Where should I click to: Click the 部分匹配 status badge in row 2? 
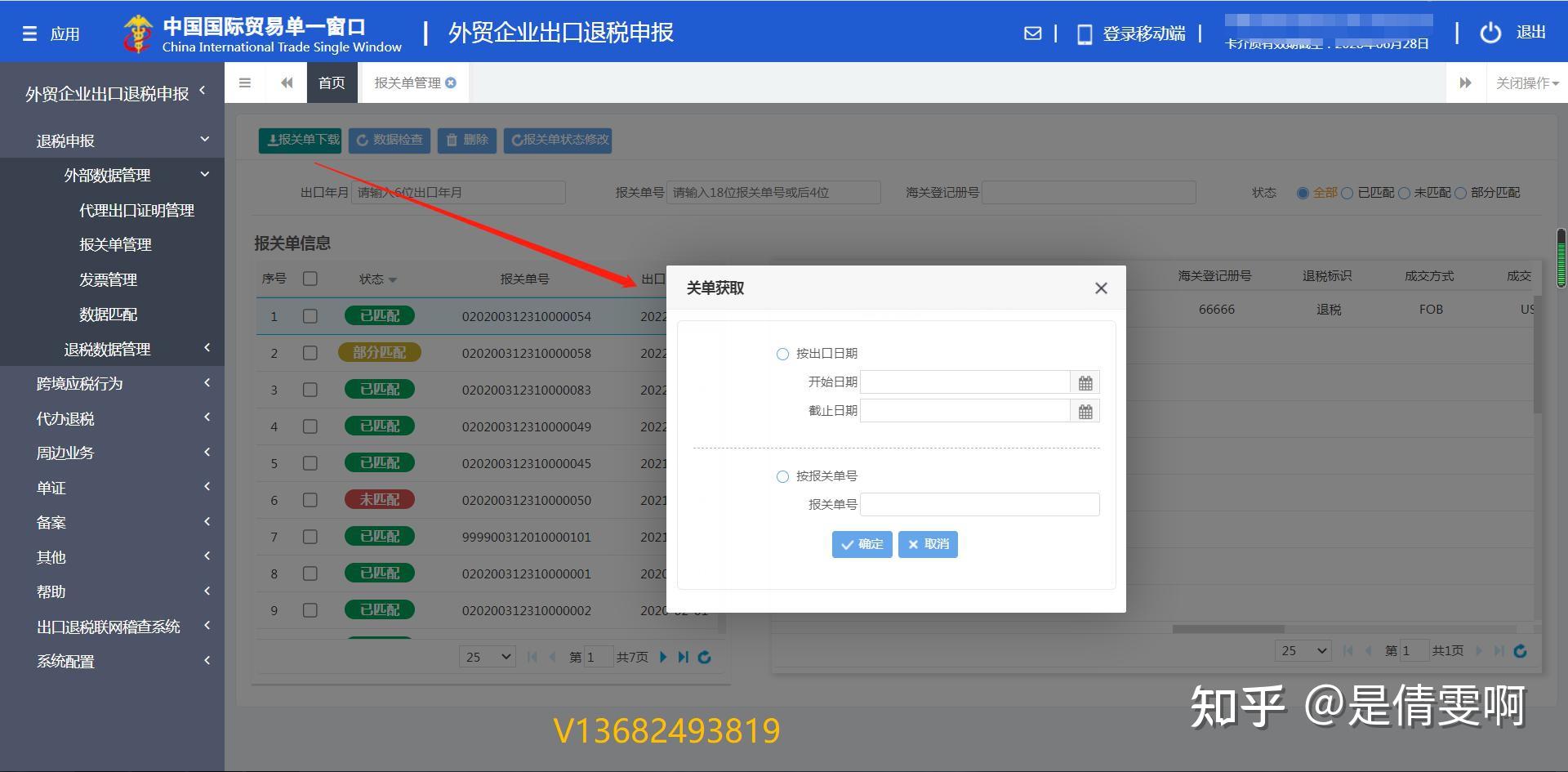pos(379,352)
